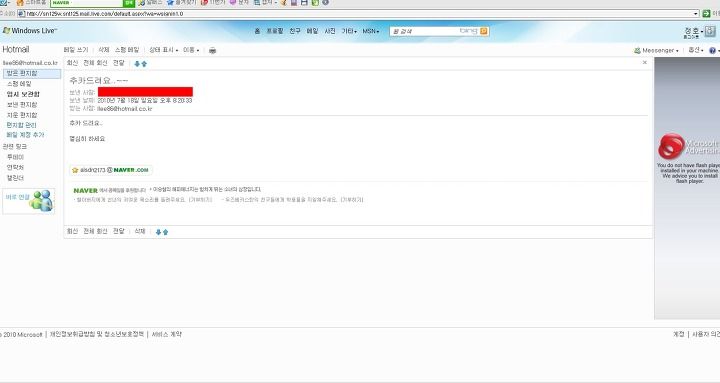Viewport: 720px width, 383px height.
Task: Select the 지운 편지함 deleted folder
Action: 22,115
